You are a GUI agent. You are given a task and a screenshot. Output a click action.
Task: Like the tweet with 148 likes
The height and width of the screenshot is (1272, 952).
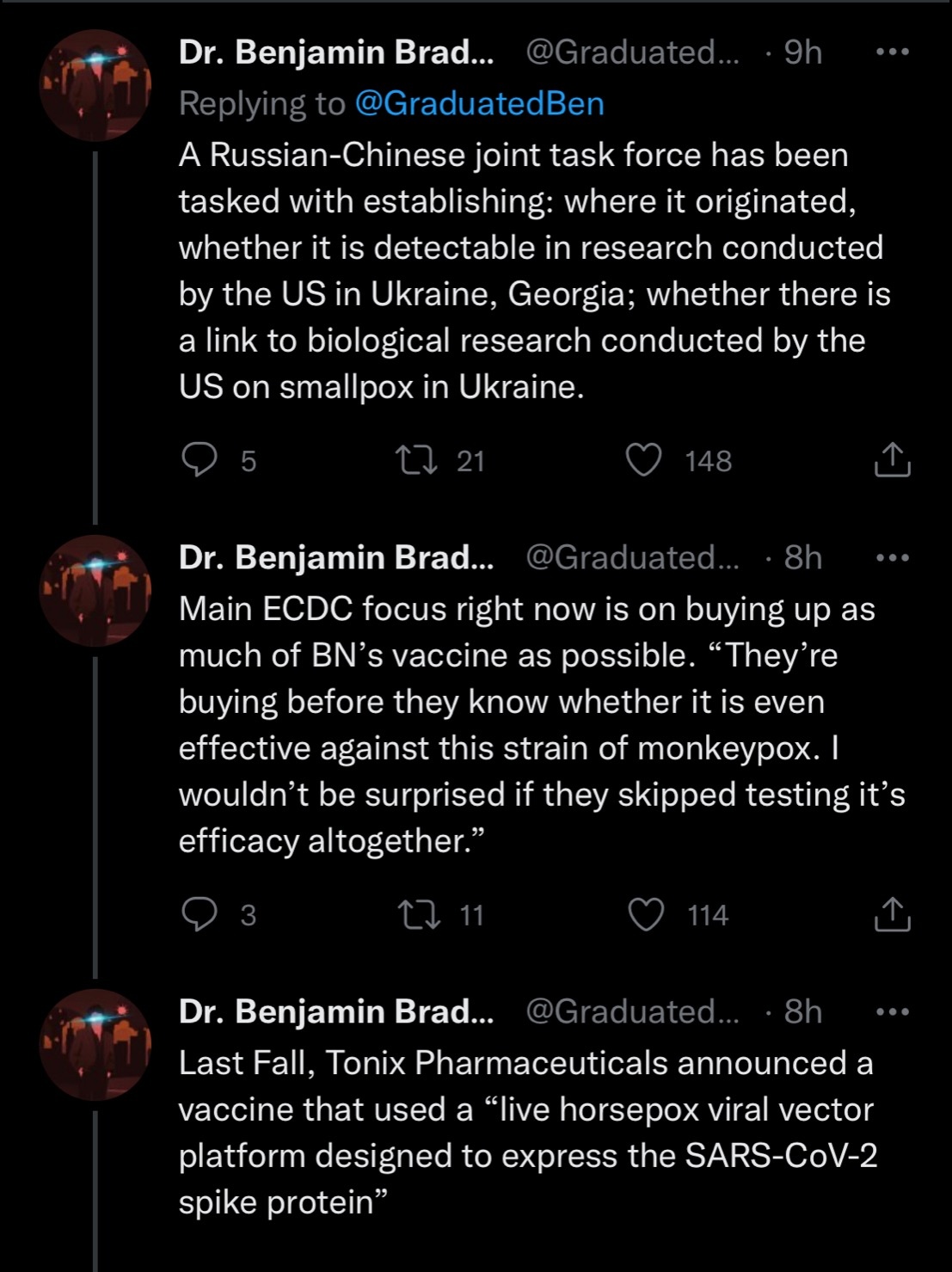pyautogui.click(x=642, y=460)
